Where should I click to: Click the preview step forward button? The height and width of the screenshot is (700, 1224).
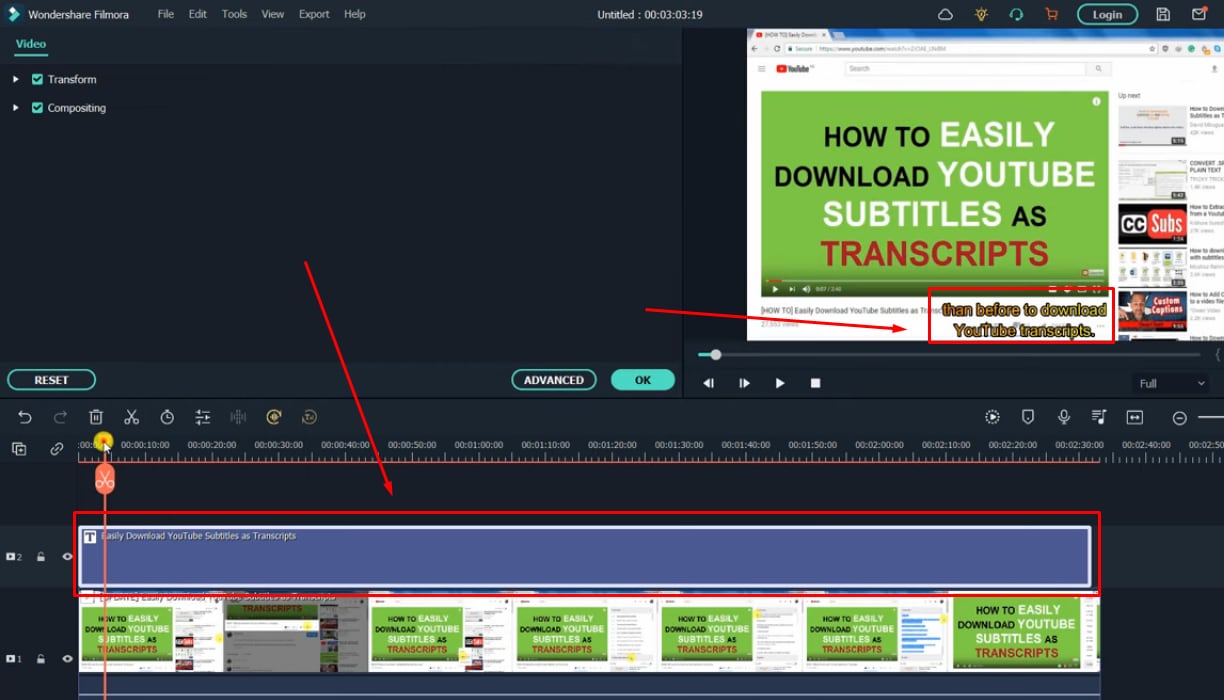click(744, 383)
